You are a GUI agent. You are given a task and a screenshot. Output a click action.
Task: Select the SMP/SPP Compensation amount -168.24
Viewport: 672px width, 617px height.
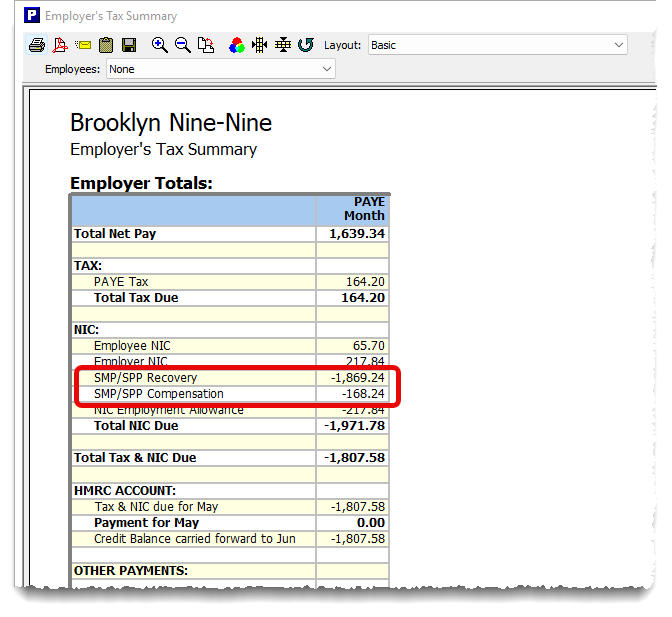[x=363, y=394]
